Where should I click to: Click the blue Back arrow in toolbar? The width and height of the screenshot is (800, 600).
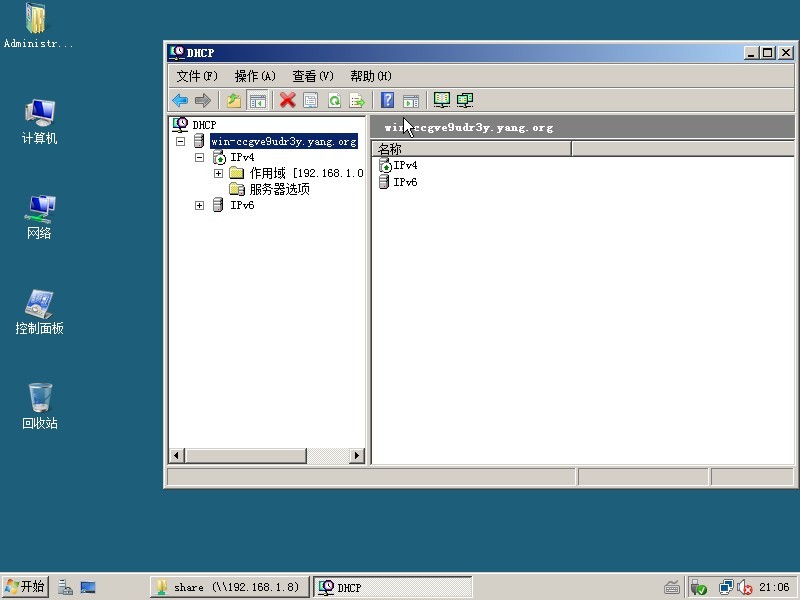(x=180, y=100)
